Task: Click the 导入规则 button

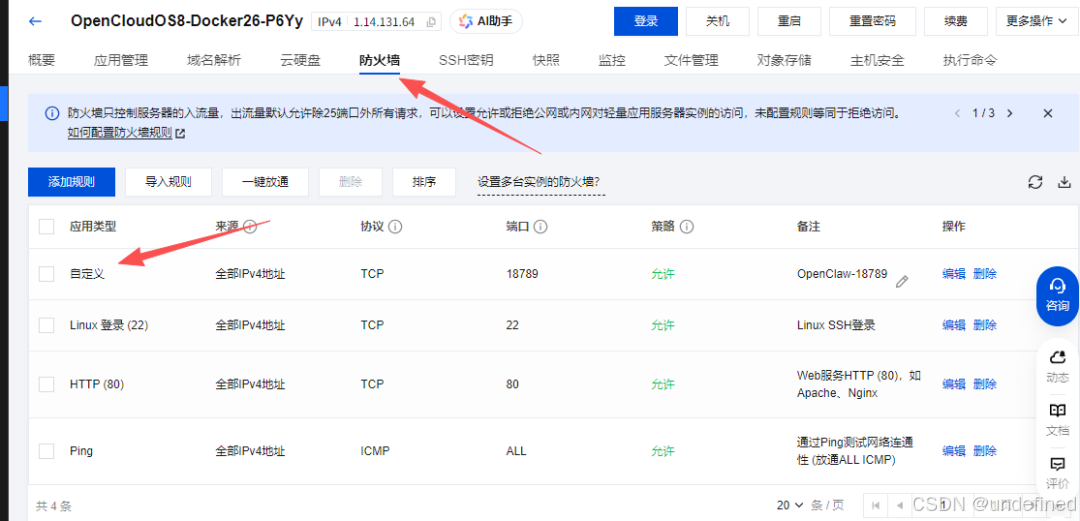Action: (x=168, y=182)
